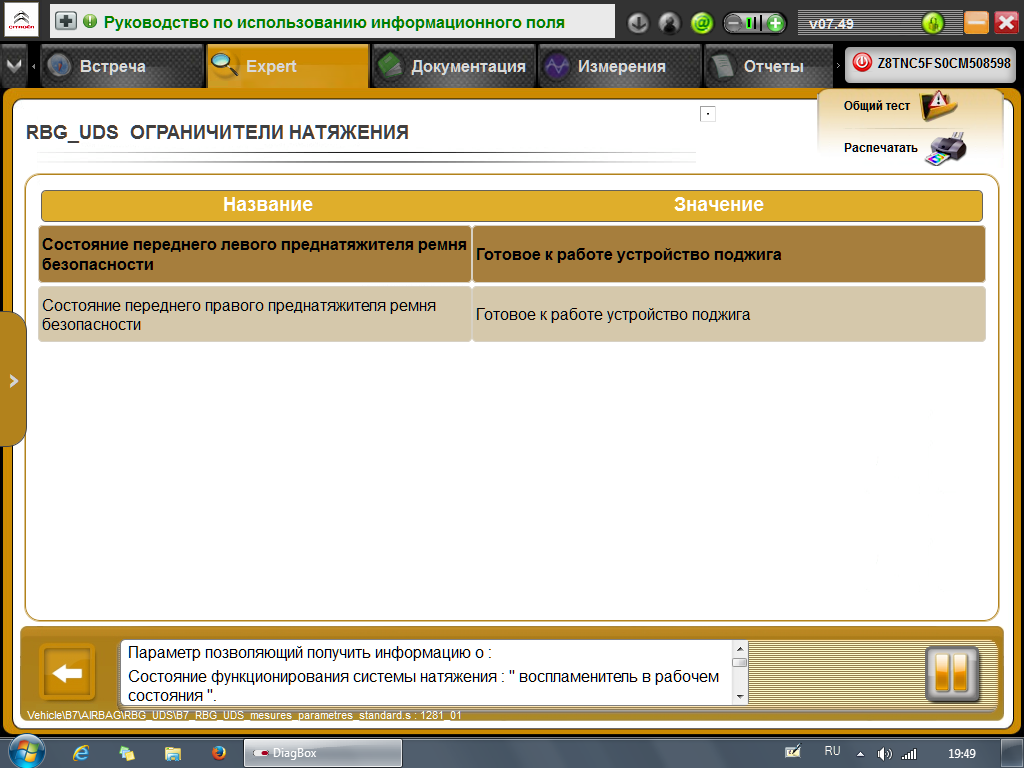Expand the left side panel arrow
This screenshot has height=768, width=1024.
tap(13, 381)
